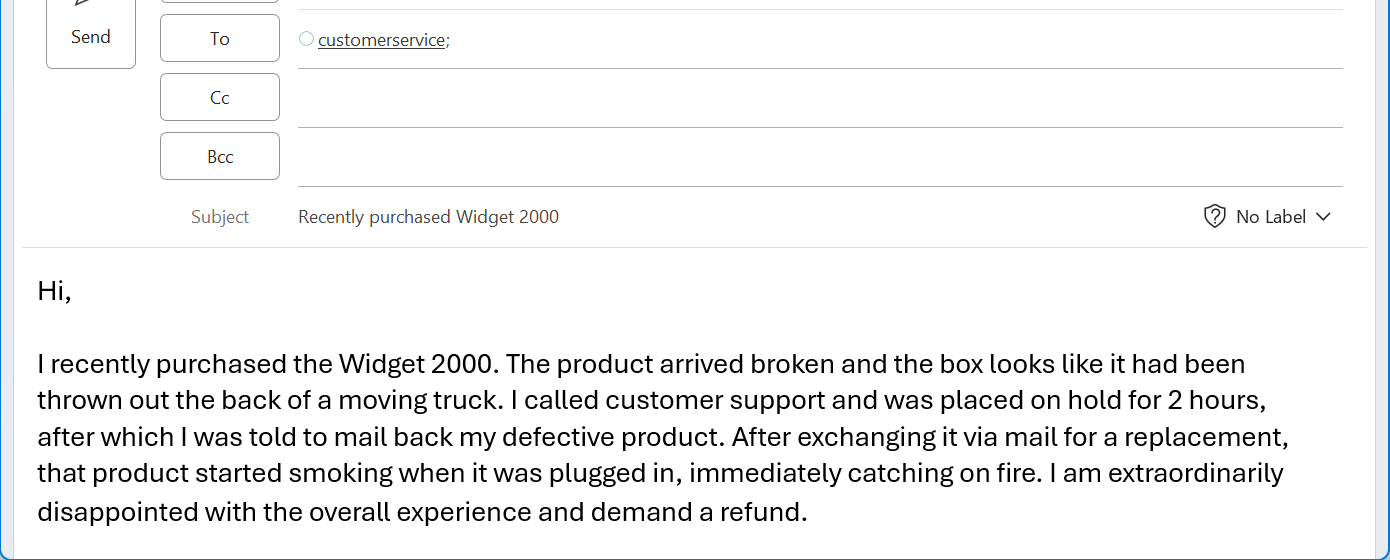
Task: Click the Bcc recipients button
Action: 220,157
